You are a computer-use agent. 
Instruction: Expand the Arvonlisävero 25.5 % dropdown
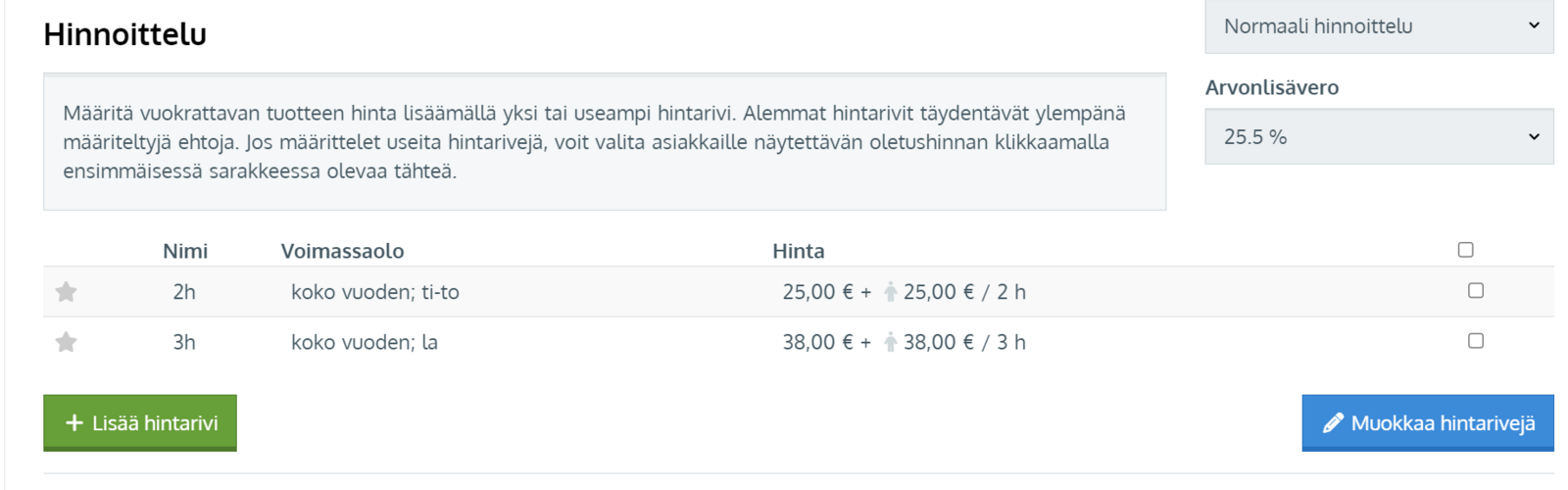[1378, 137]
